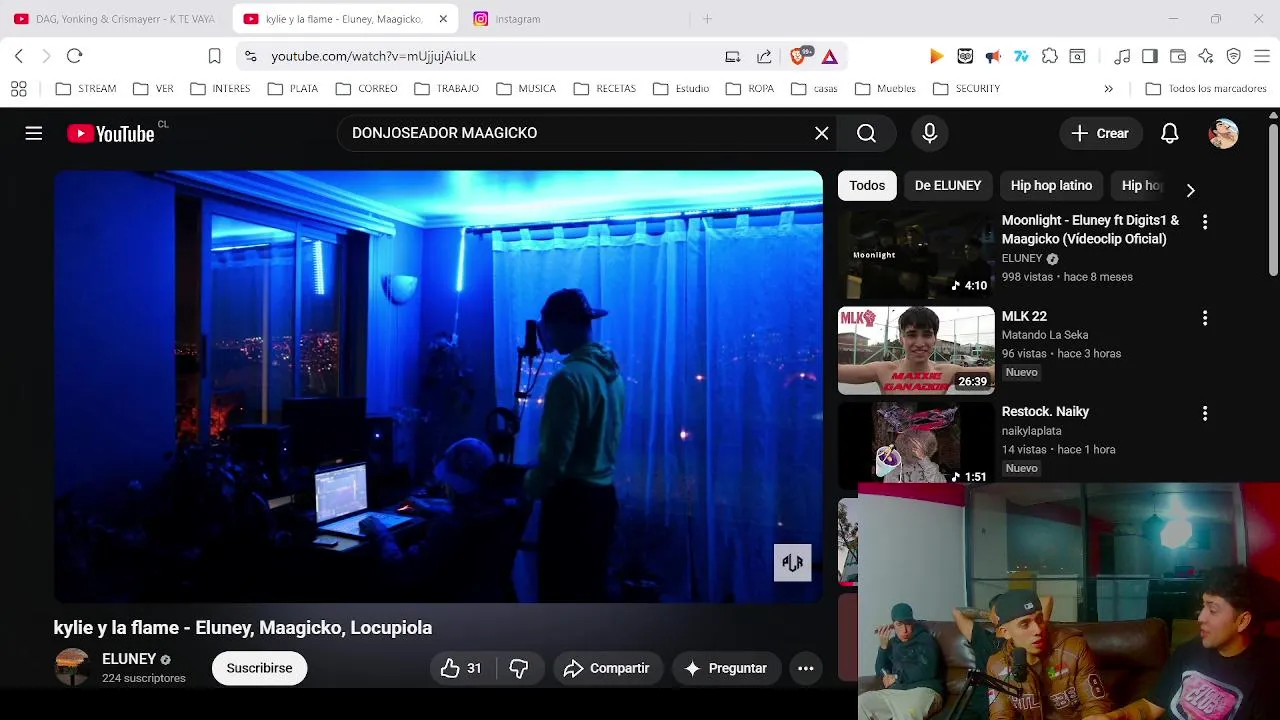Open a new browser tab
Screen dimensions: 1280x720
pyautogui.click(x=707, y=19)
